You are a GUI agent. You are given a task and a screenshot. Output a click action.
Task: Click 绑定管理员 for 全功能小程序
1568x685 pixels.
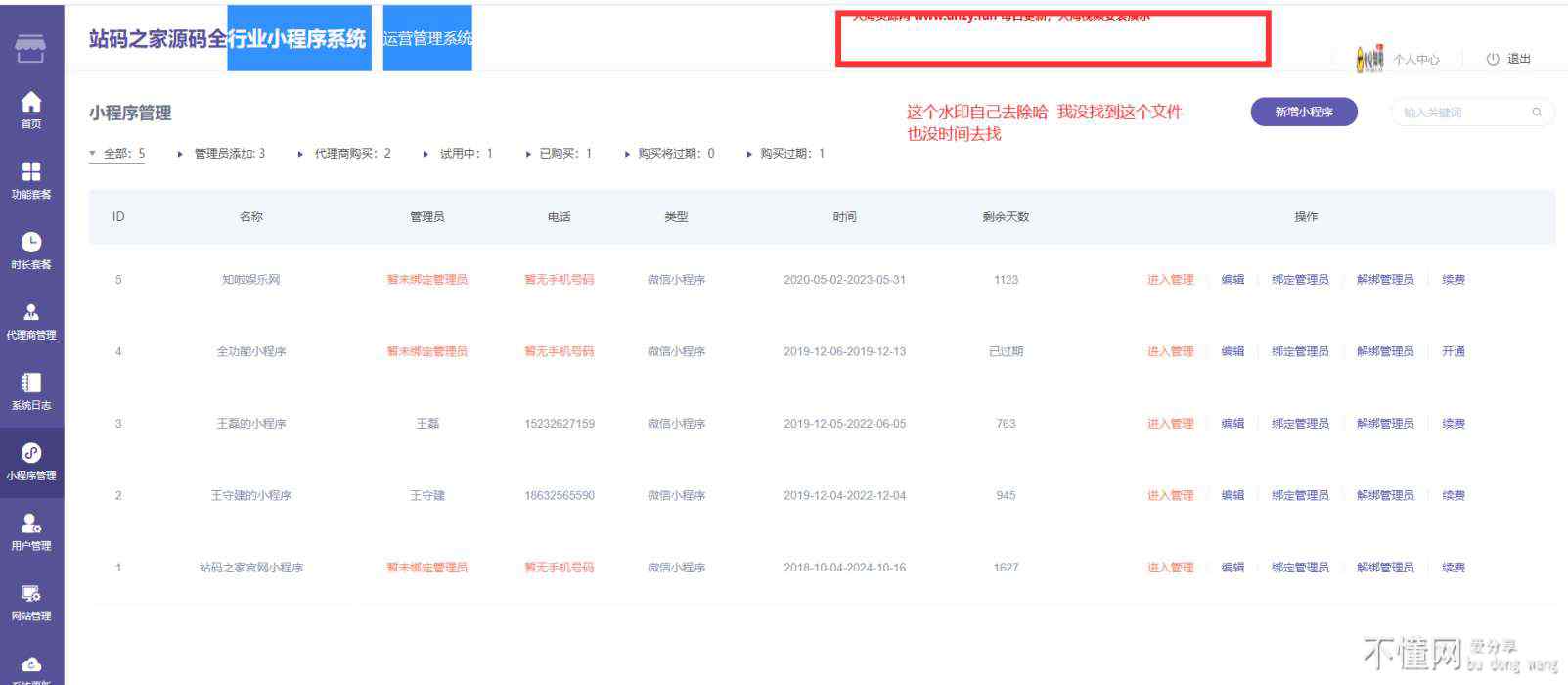tap(1300, 351)
